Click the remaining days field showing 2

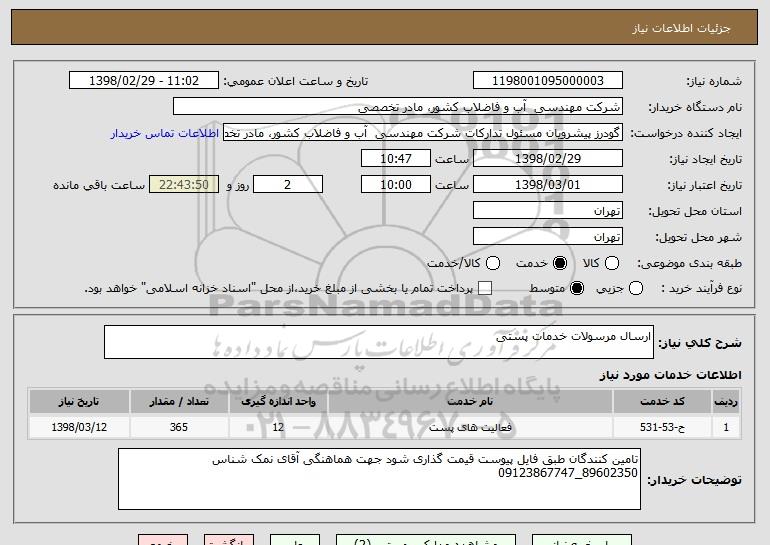(x=288, y=185)
